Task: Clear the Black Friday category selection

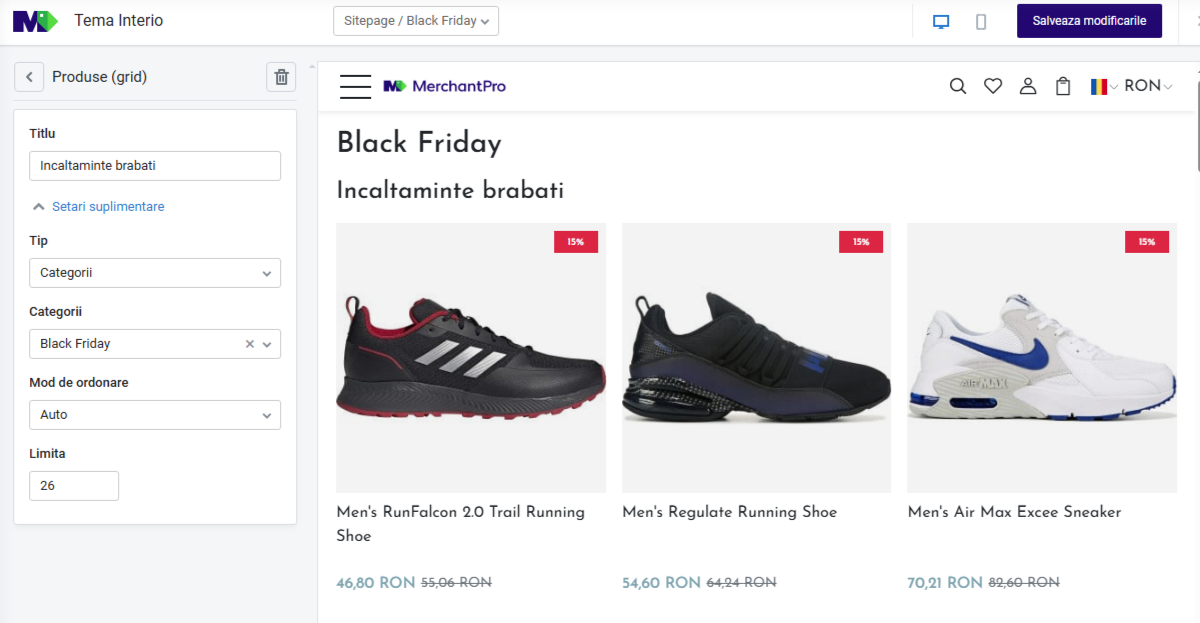Action: 250,344
